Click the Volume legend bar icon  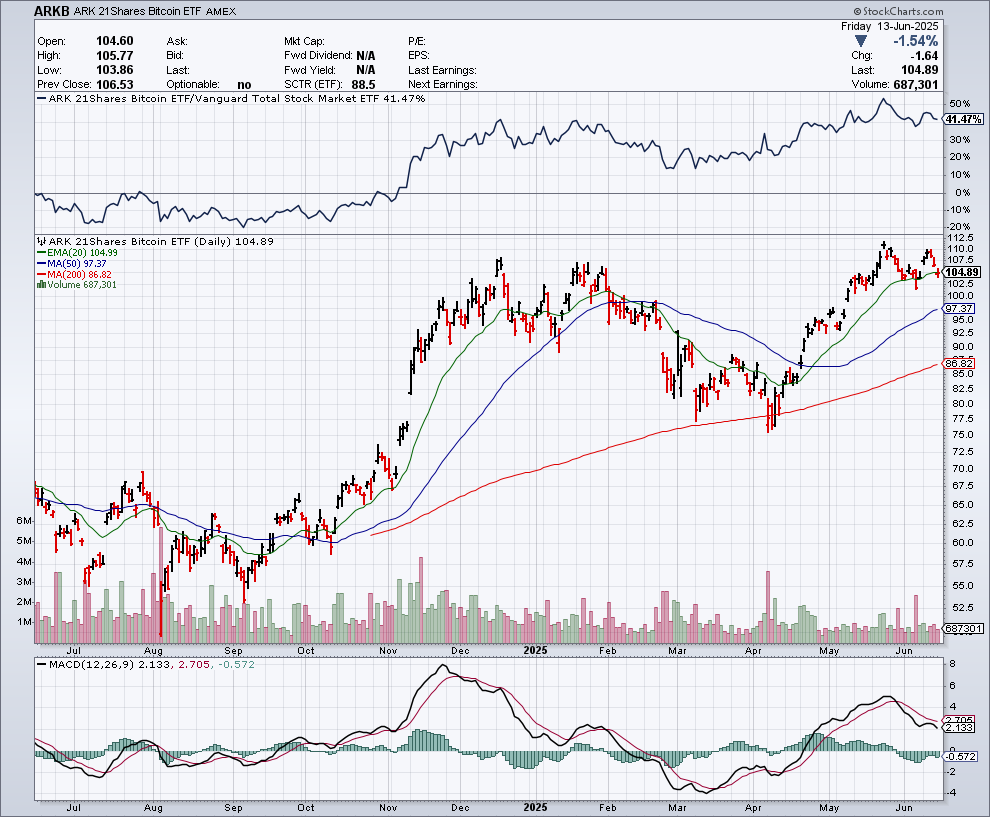pyautogui.click(x=40, y=285)
